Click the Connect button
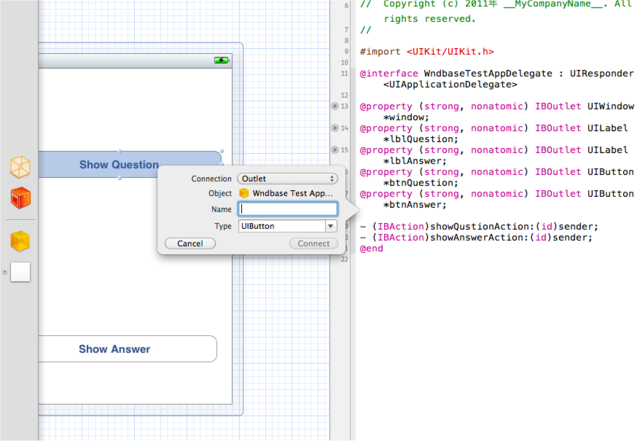This screenshot has width=640, height=441. coord(313,243)
